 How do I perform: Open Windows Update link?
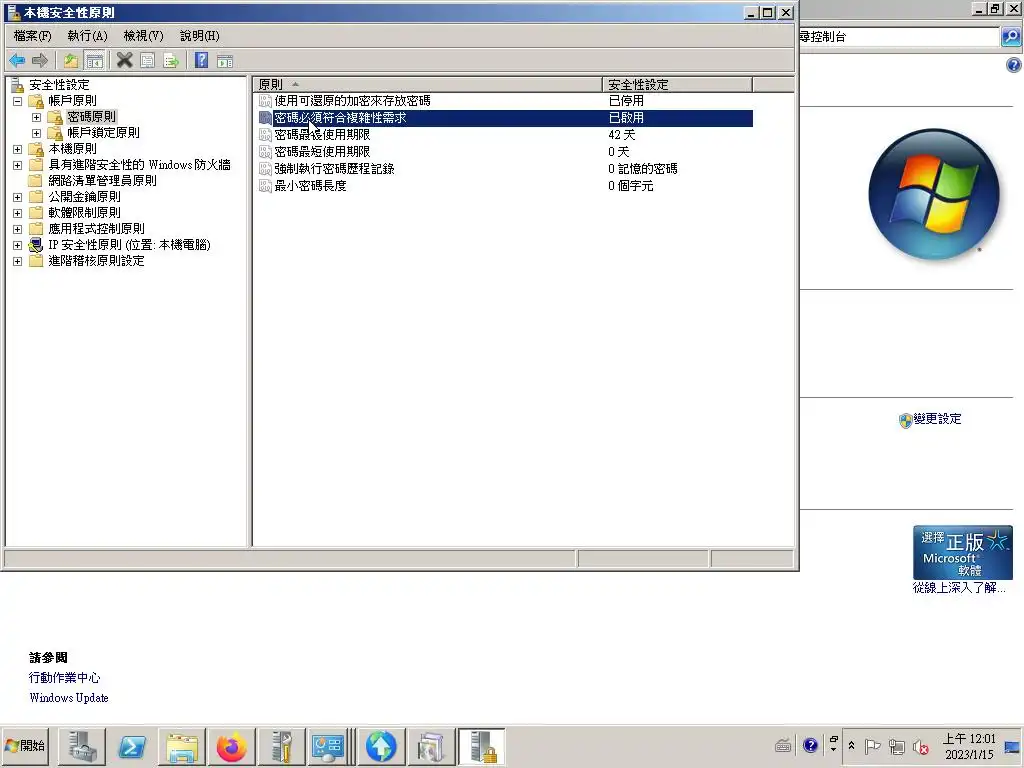click(x=69, y=698)
